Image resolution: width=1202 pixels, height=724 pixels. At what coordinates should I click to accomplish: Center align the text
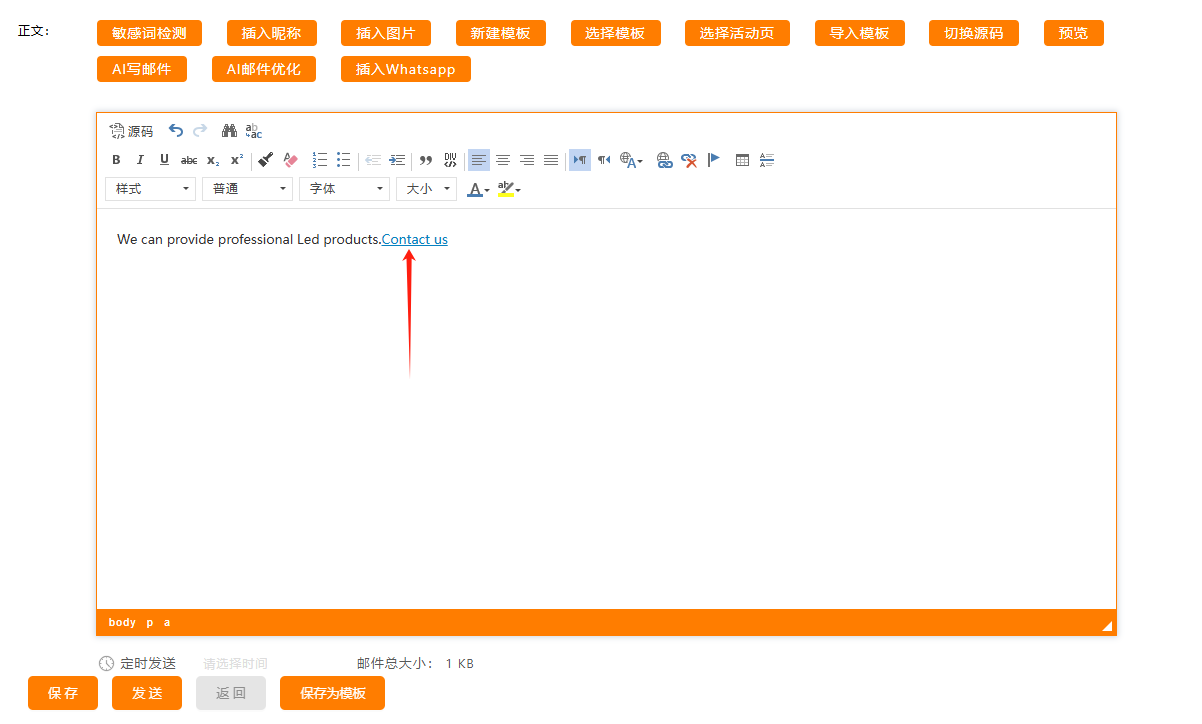pyautogui.click(x=503, y=160)
